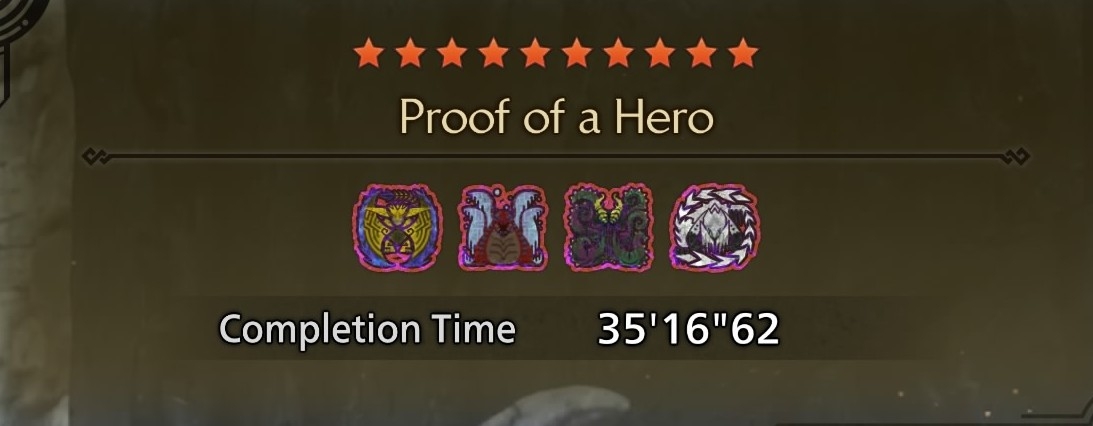The height and width of the screenshot is (426, 1093).
Task: Click the sixth orange difficulty star
Action: pos(576,53)
